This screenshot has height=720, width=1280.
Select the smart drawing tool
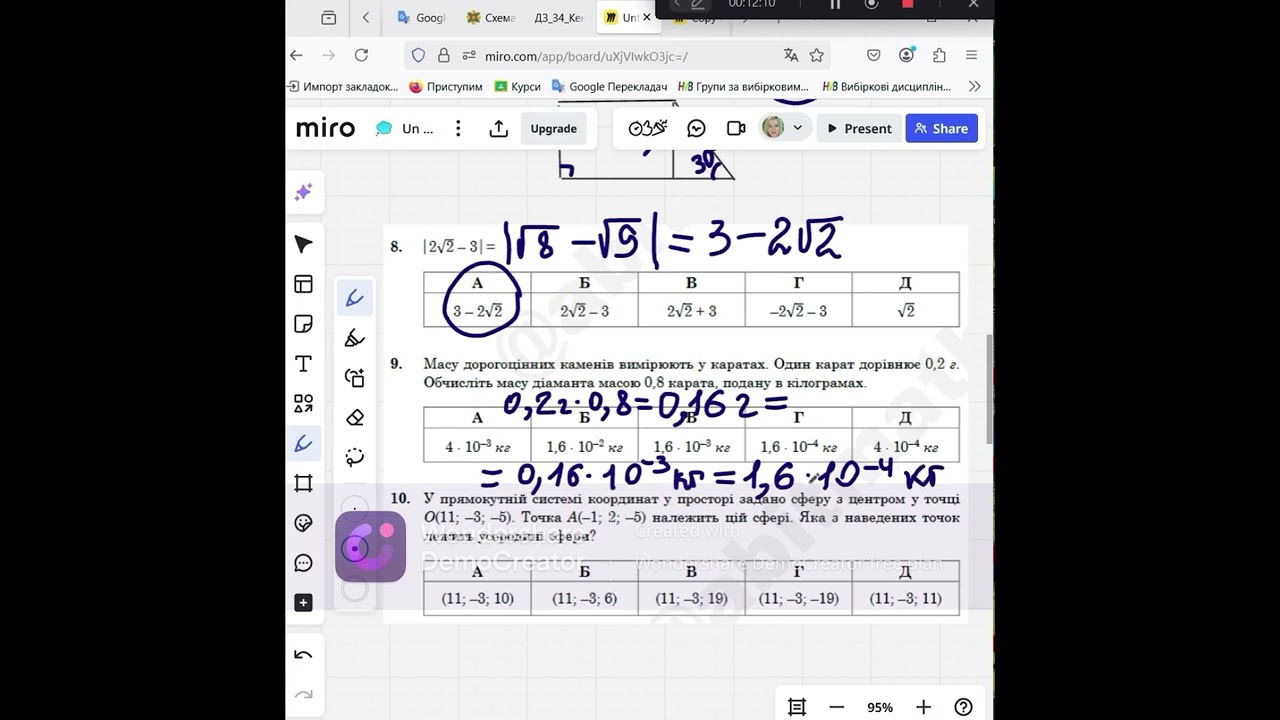pos(355,378)
